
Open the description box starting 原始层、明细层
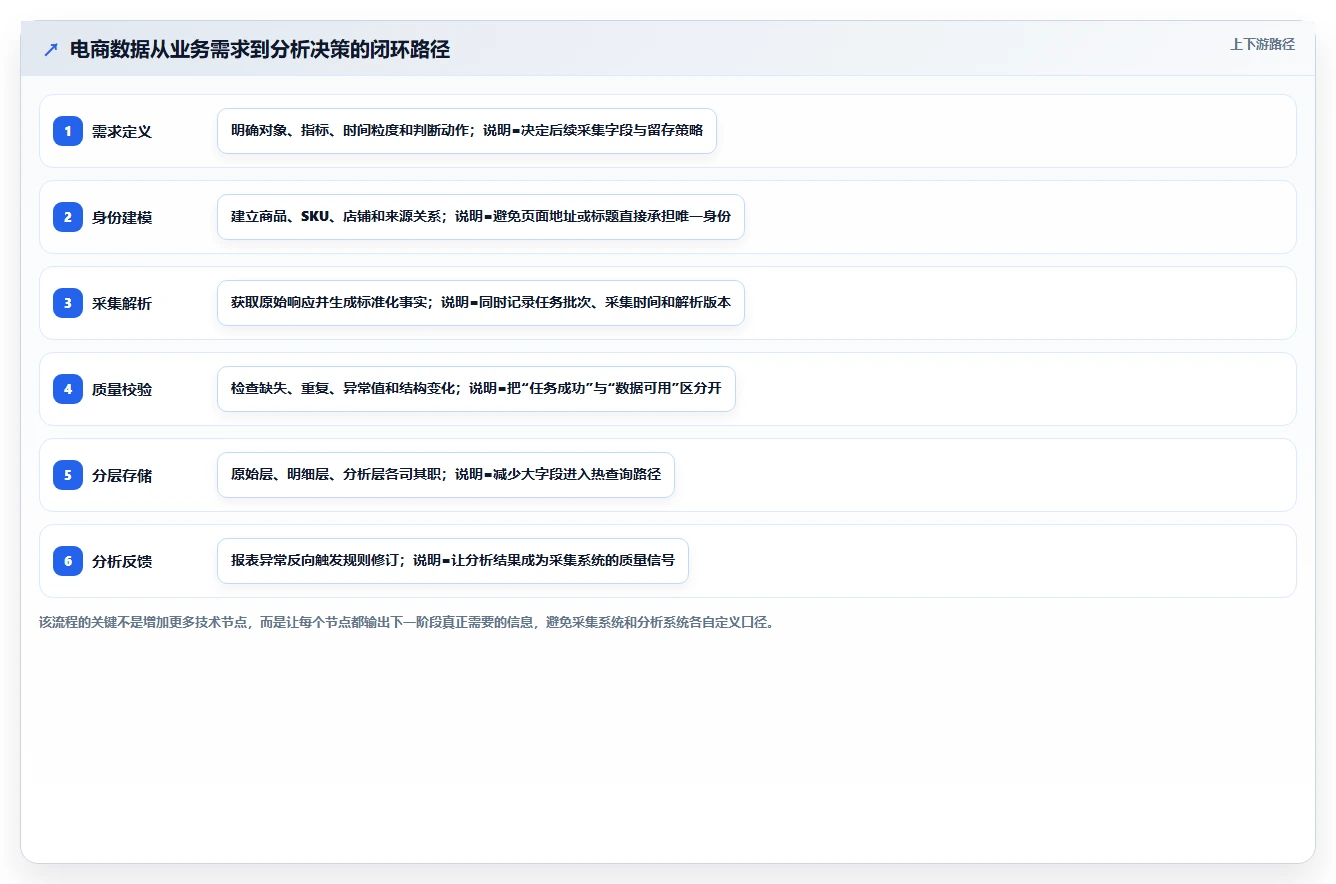(446, 475)
